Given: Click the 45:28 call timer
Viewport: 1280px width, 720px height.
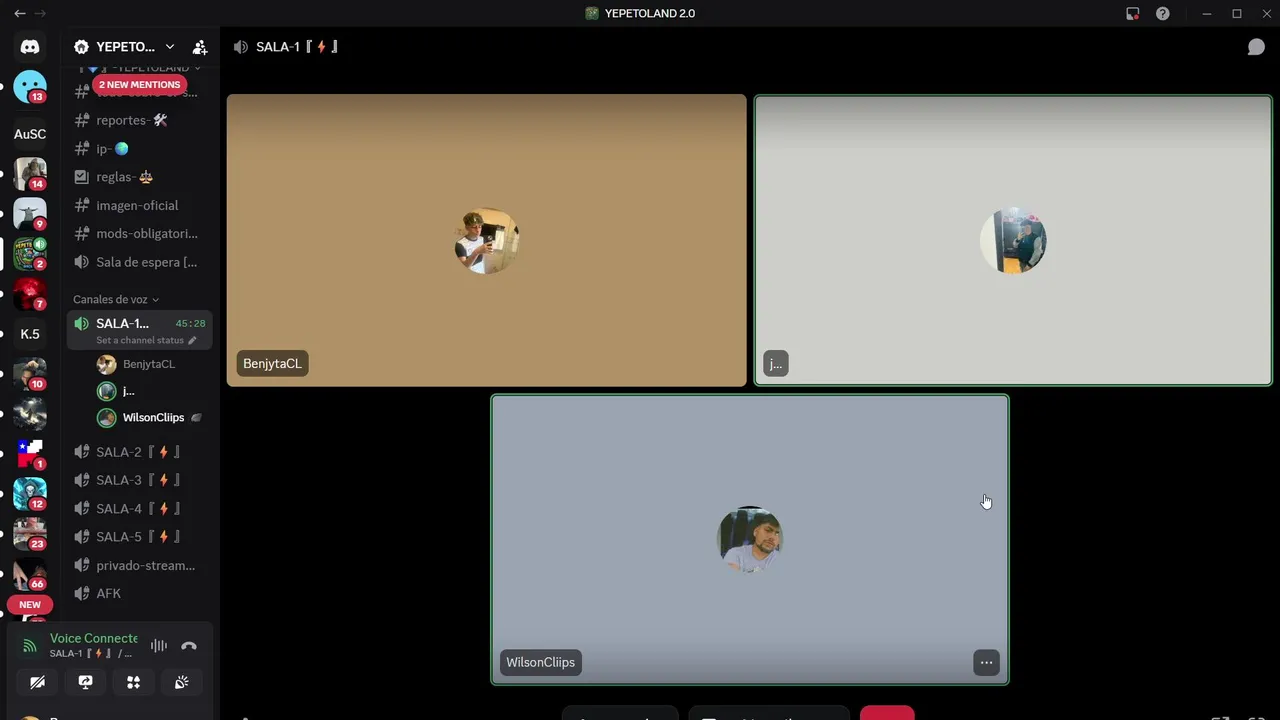Looking at the screenshot, I should tap(190, 324).
